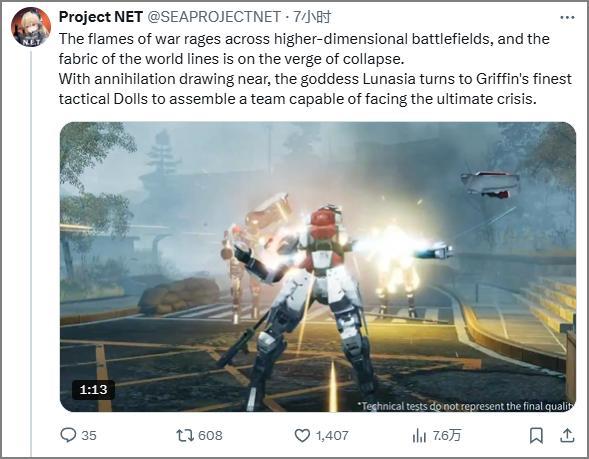Click the 7.6万 views count
The height and width of the screenshot is (459, 589).
pyautogui.click(x=446, y=436)
